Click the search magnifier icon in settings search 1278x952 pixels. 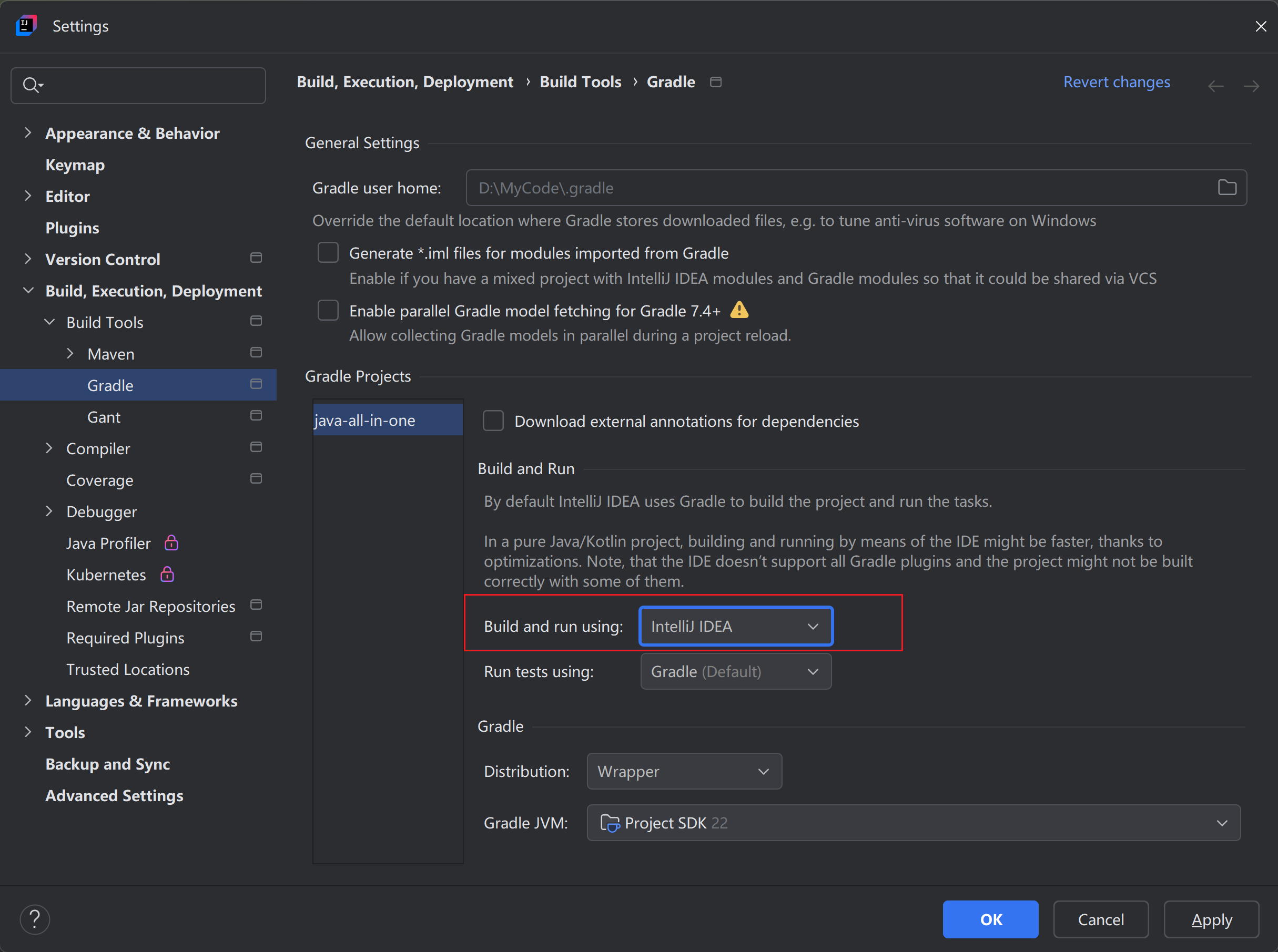(x=31, y=85)
